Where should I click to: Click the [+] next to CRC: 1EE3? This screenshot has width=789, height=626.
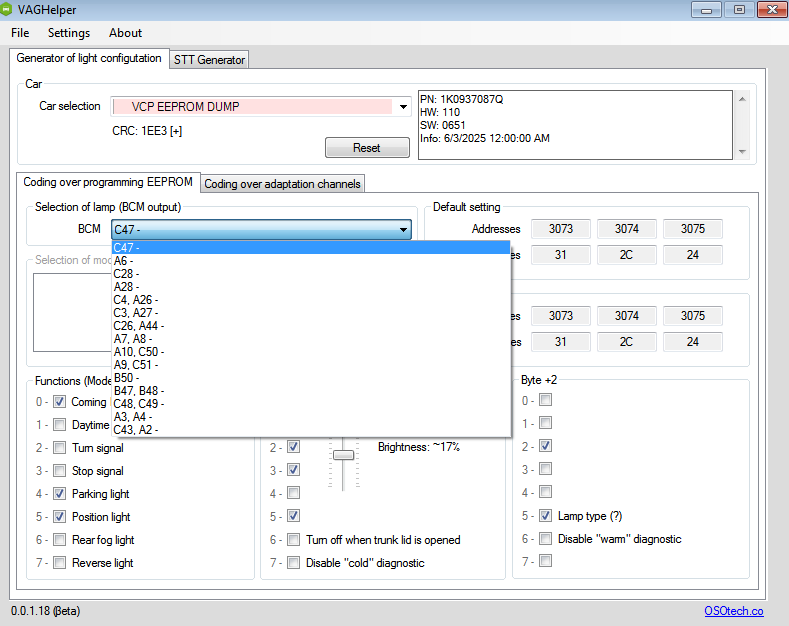click(176, 131)
